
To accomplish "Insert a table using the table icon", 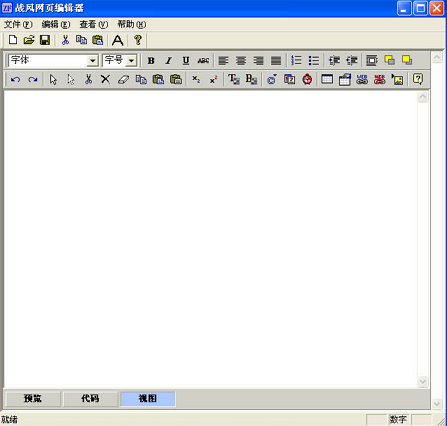I will tap(327, 79).
